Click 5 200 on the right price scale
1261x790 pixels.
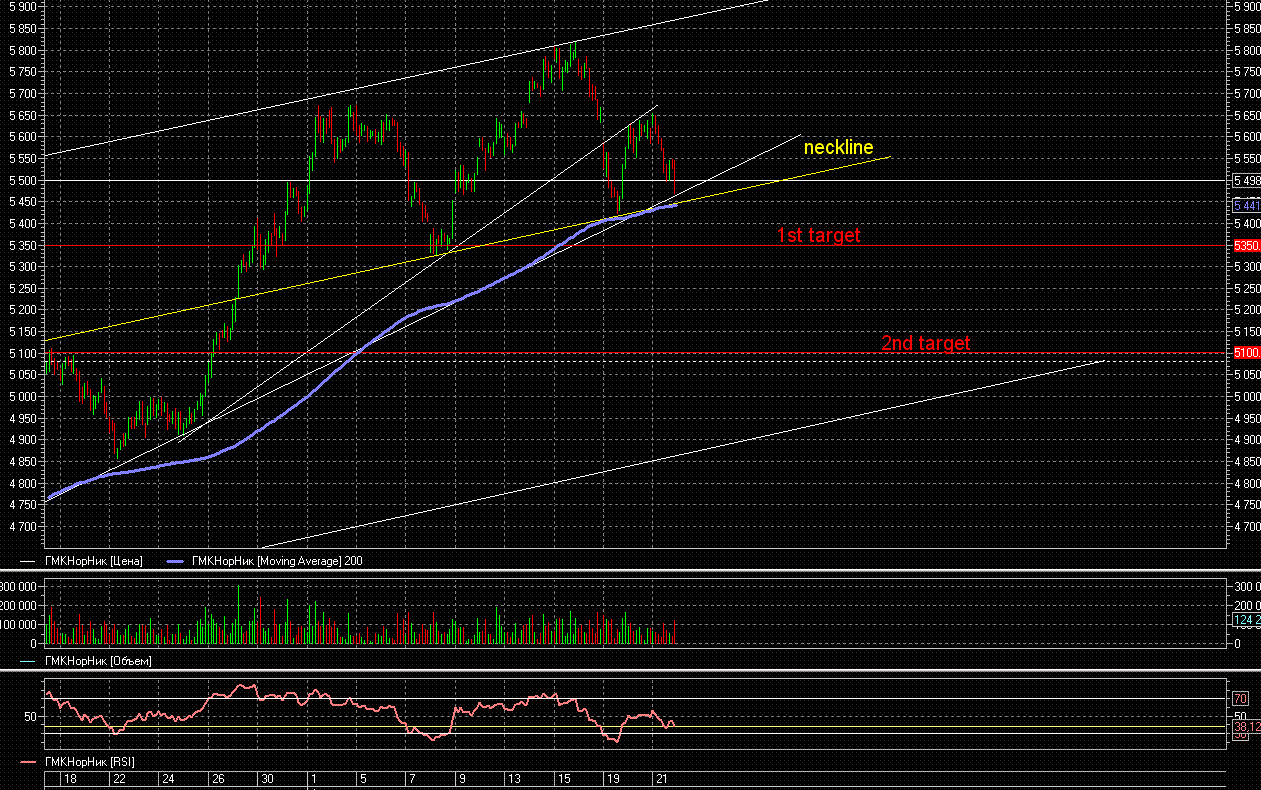tap(1246, 310)
